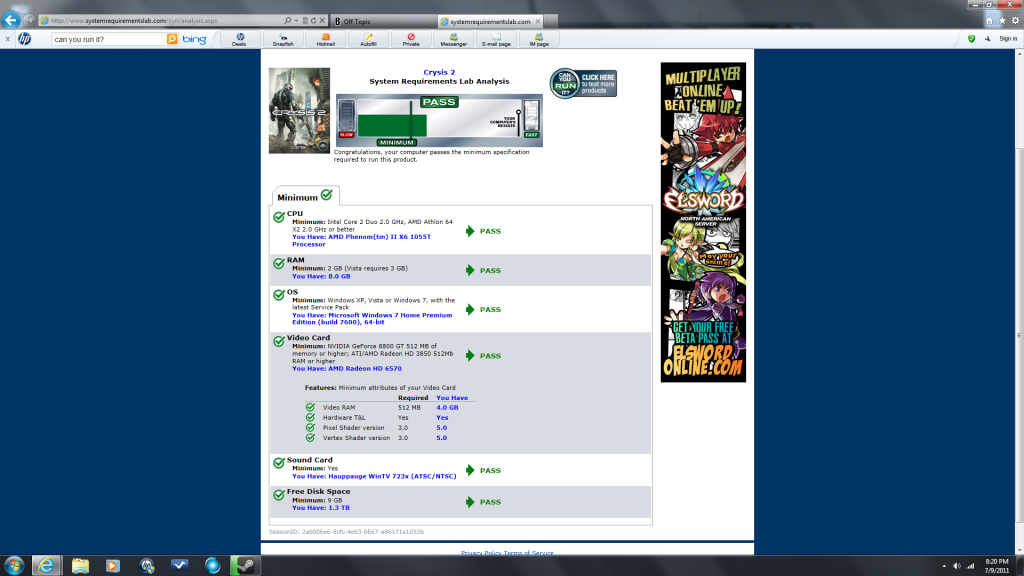Click the address bar search magnifier icon
The height and width of the screenshot is (576, 1024).
pyautogui.click(x=287, y=21)
